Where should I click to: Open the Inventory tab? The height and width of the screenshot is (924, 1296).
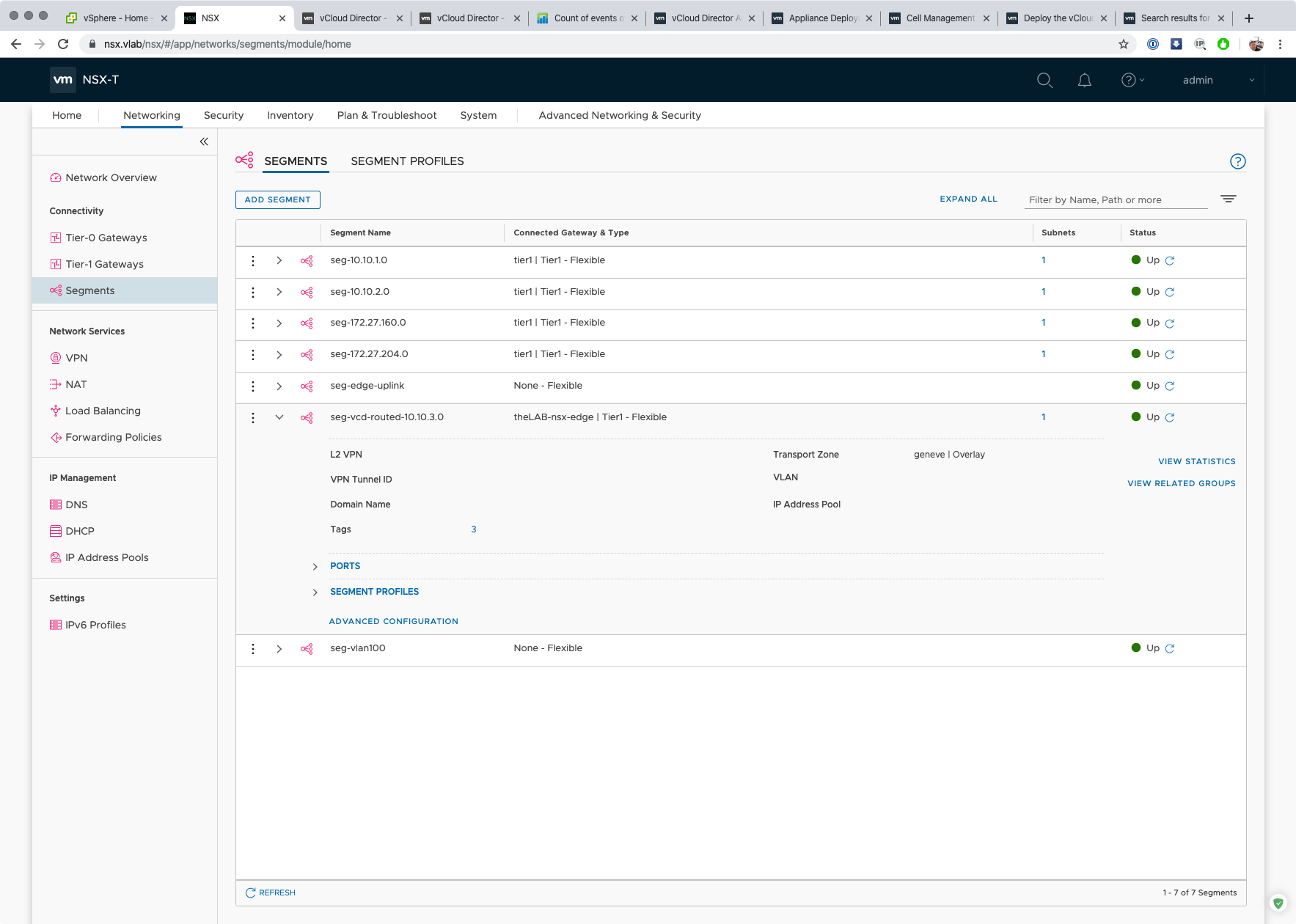(290, 115)
